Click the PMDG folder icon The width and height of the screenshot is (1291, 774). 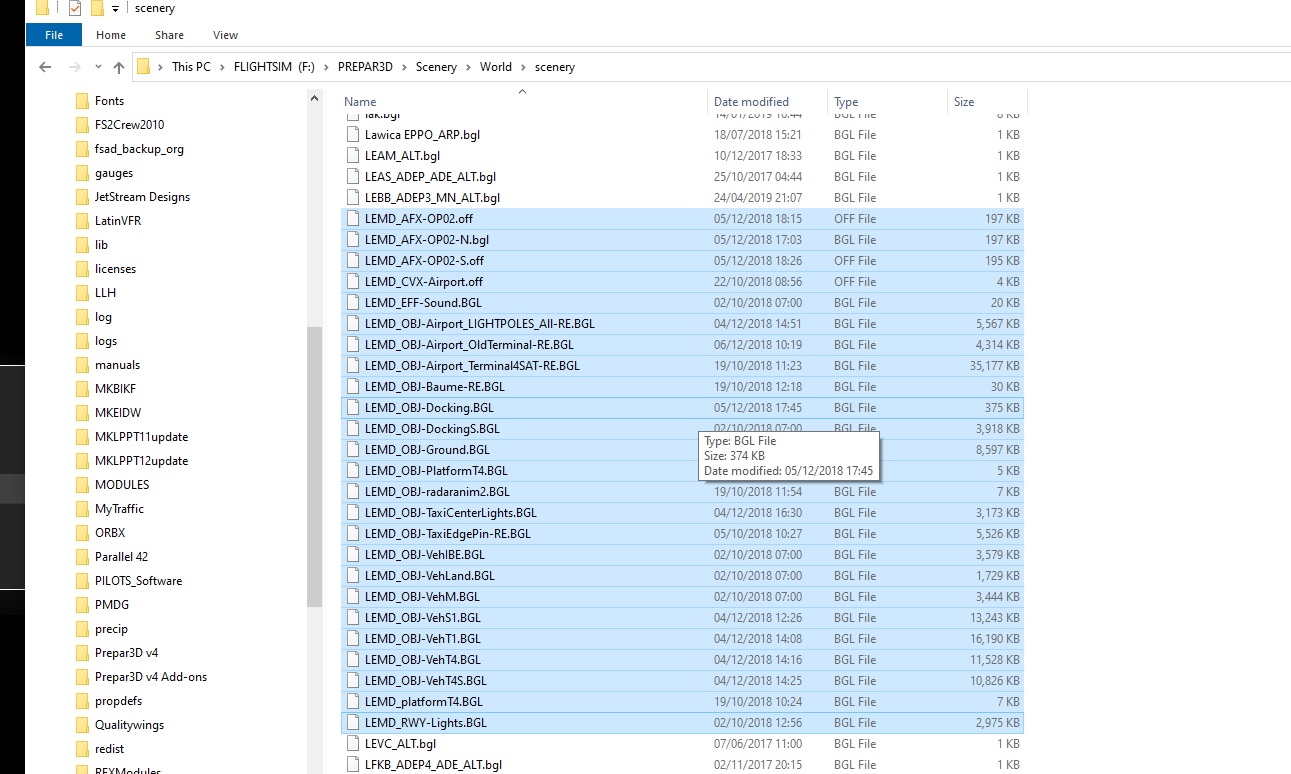pyautogui.click(x=83, y=605)
